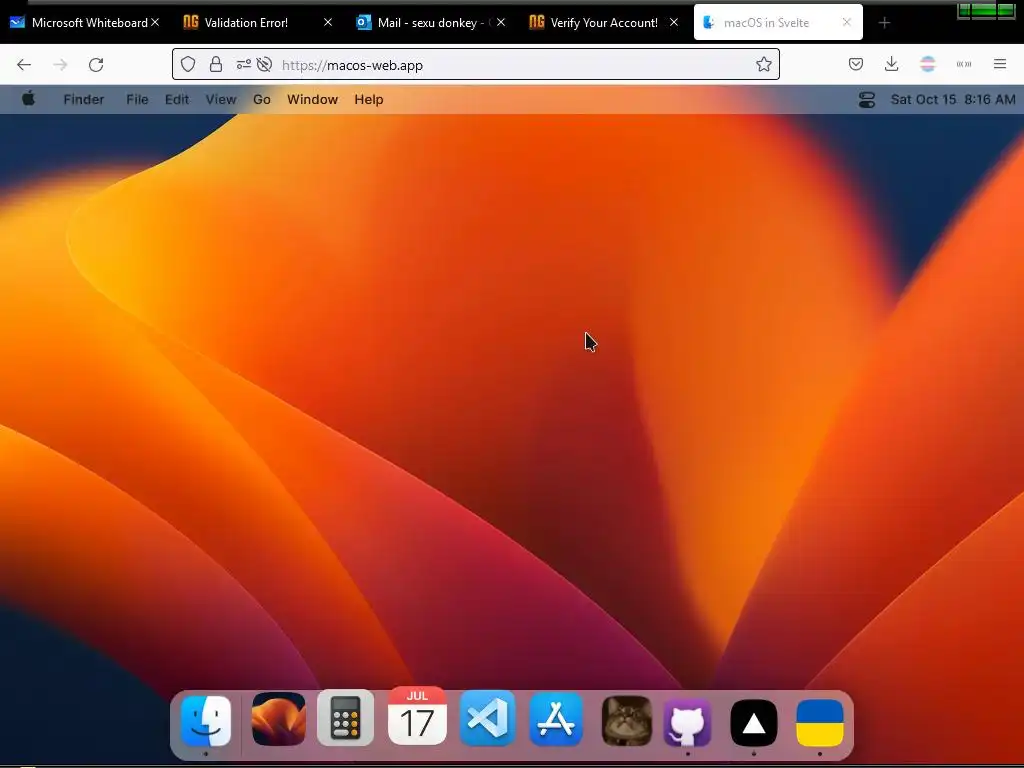Switch to Verify Your Account! tab

(x=604, y=22)
